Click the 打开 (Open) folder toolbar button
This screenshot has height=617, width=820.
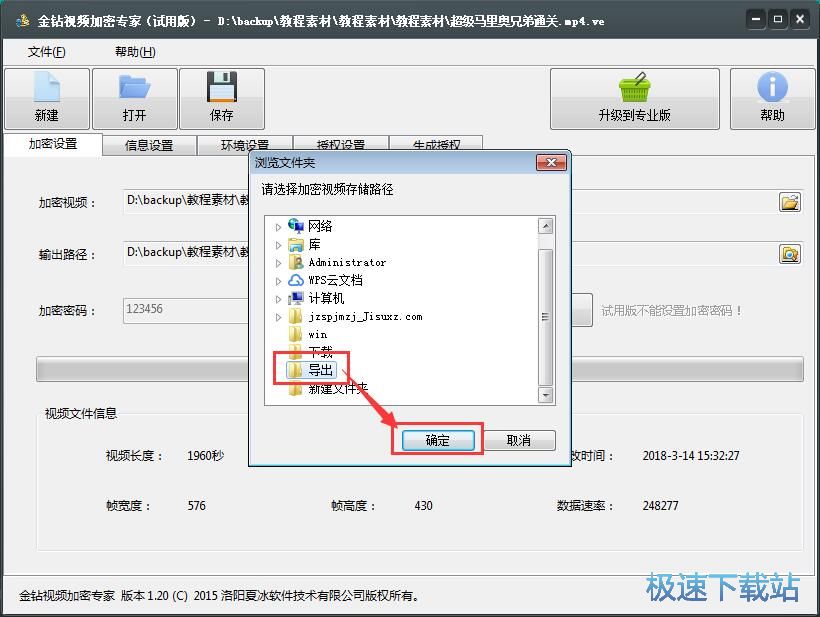[x=134, y=99]
